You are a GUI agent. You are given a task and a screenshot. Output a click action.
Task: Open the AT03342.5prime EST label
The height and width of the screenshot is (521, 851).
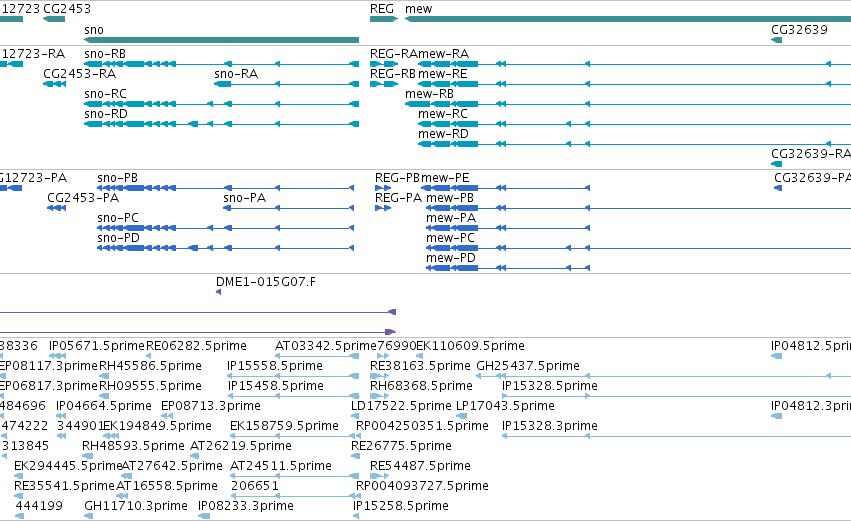pyautogui.click(x=326, y=346)
